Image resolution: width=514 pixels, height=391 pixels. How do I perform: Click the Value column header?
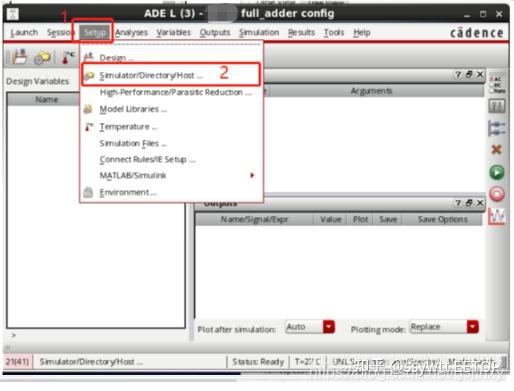pos(330,220)
